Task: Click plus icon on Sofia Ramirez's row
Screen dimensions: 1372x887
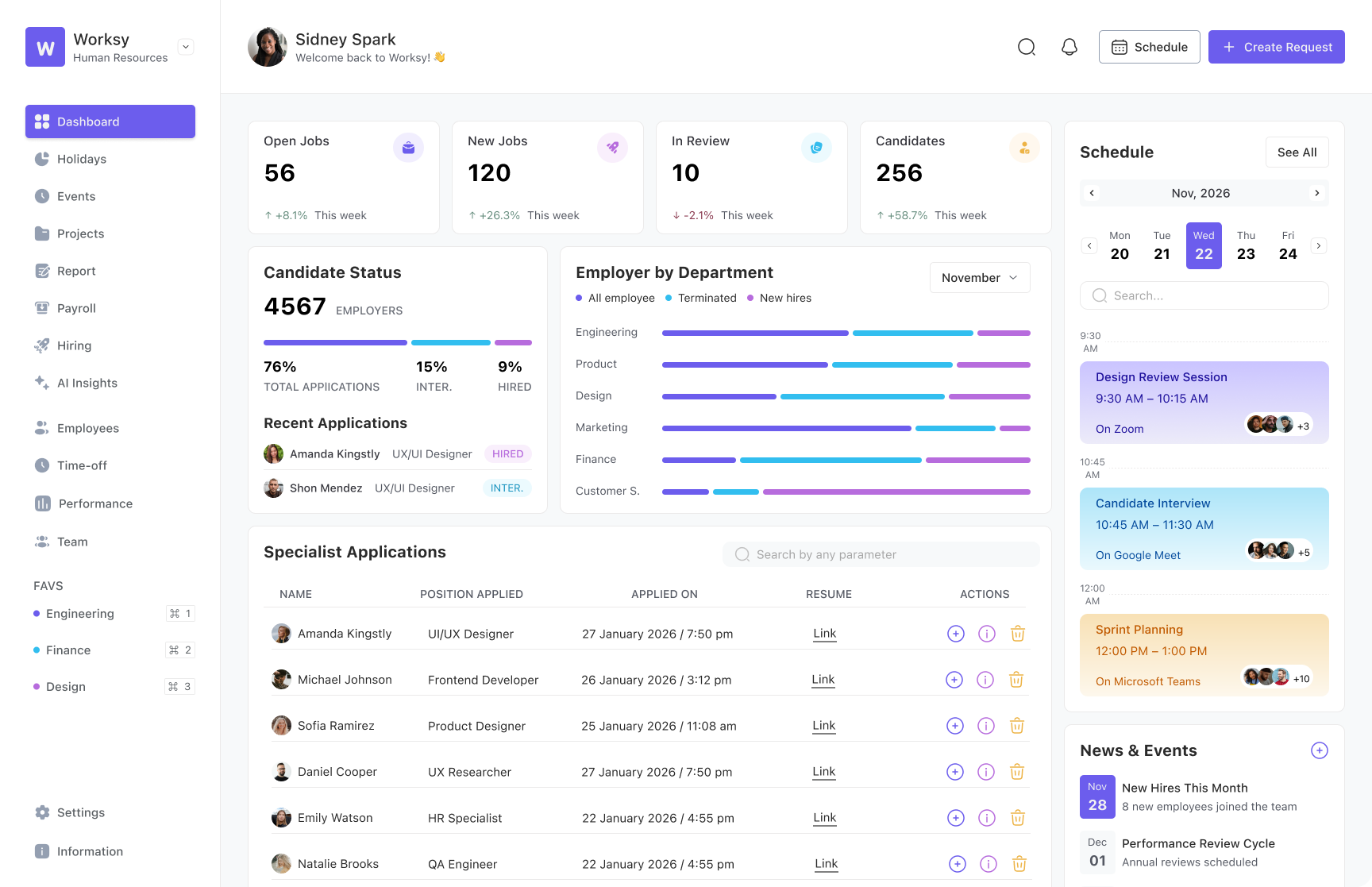Action: [x=955, y=726]
